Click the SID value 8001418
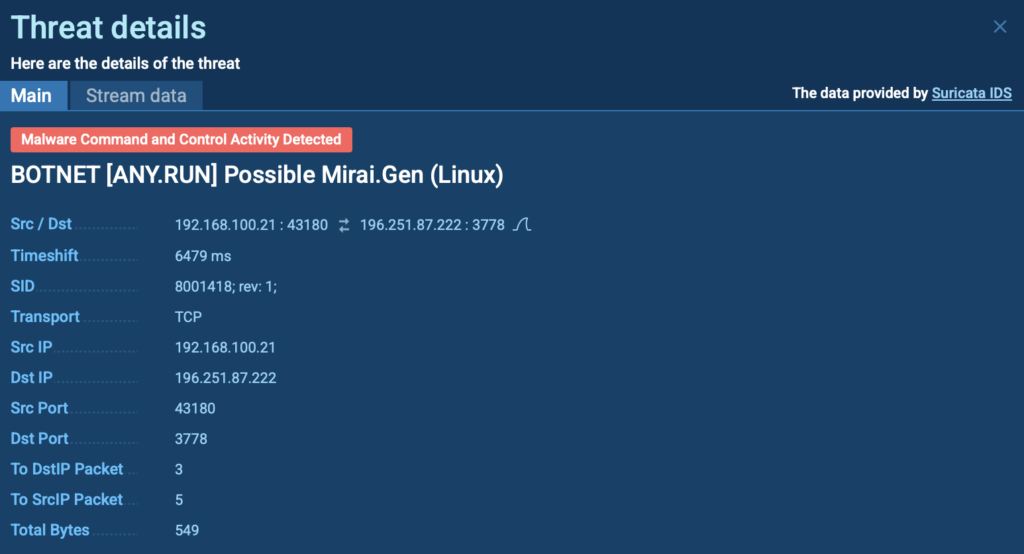The width and height of the screenshot is (1024, 554). (x=225, y=287)
